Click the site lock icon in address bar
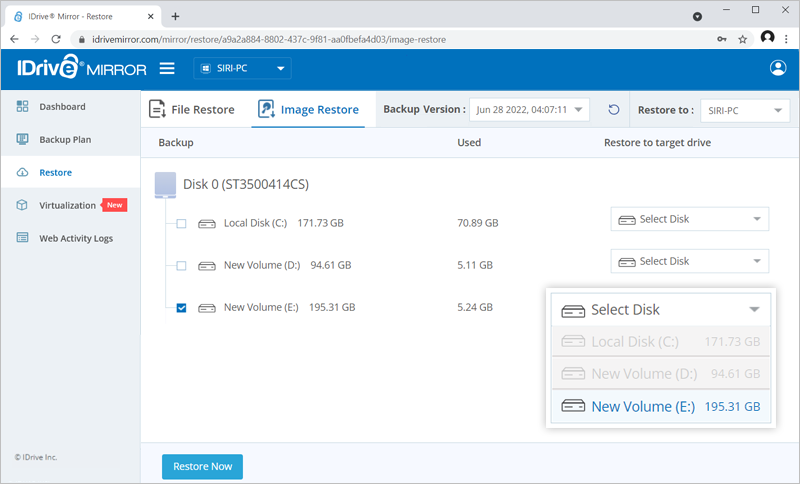Viewport: 800px width, 484px height. coord(81,39)
